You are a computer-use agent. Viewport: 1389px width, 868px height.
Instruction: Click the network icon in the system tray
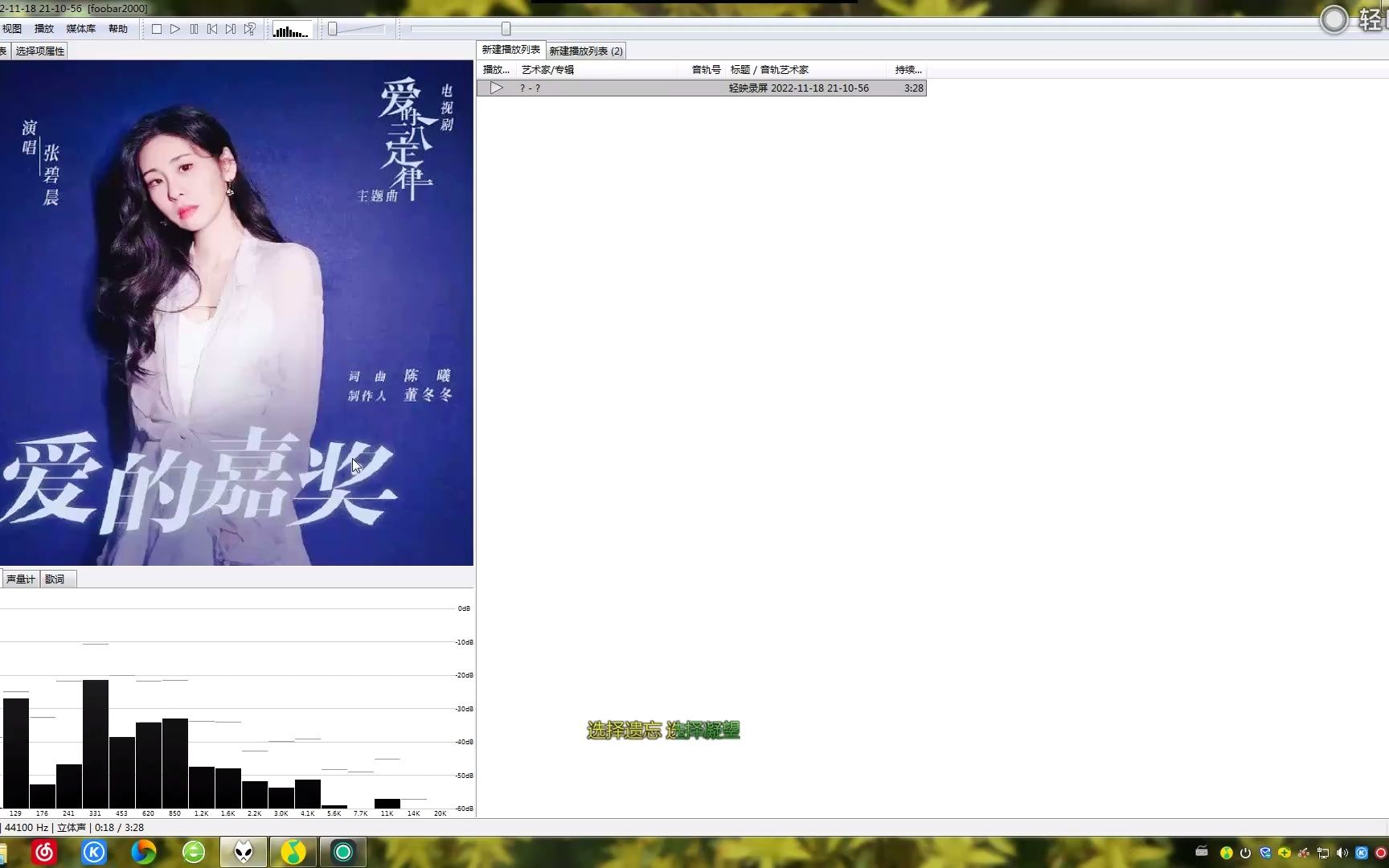click(x=1323, y=853)
